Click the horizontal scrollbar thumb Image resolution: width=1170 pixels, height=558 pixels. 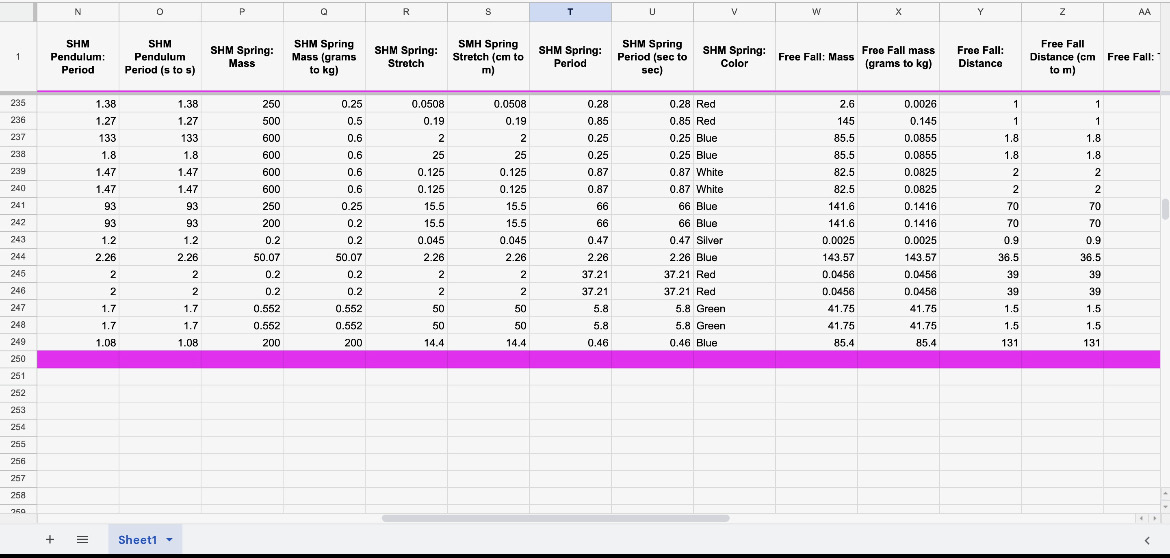[556, 518]
